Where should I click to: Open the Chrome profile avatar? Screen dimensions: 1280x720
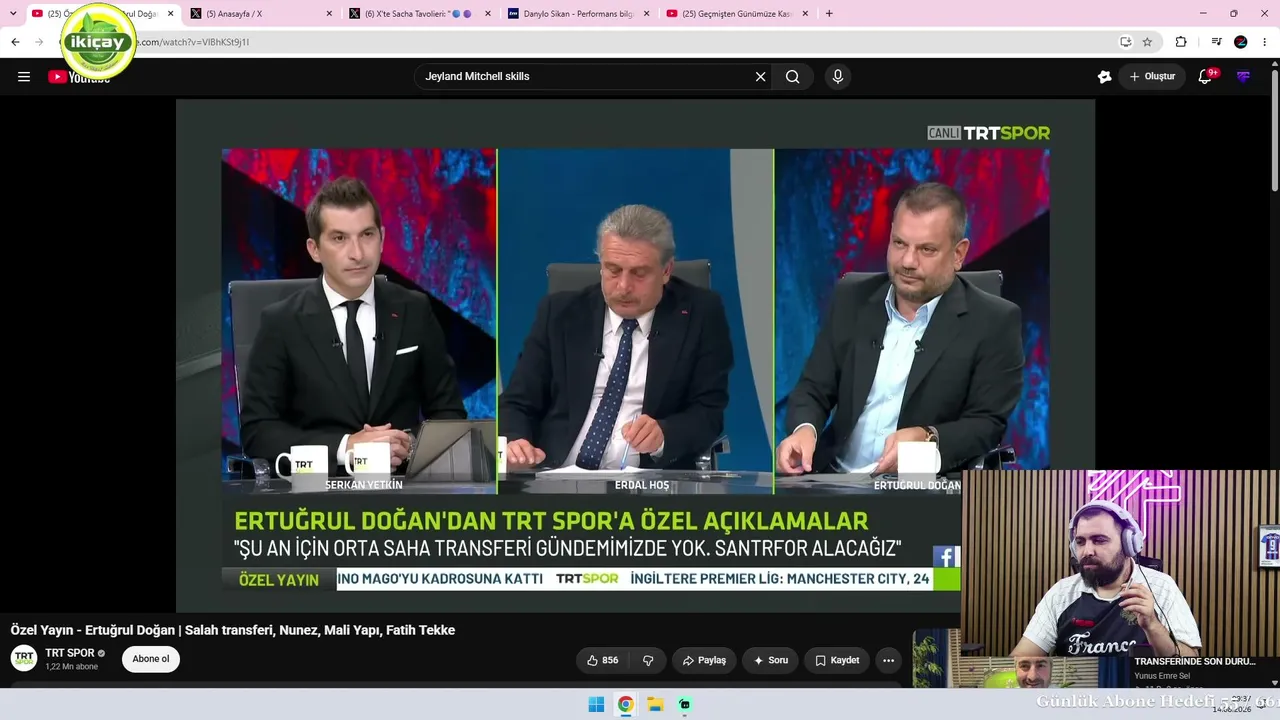click(1241, 42)
